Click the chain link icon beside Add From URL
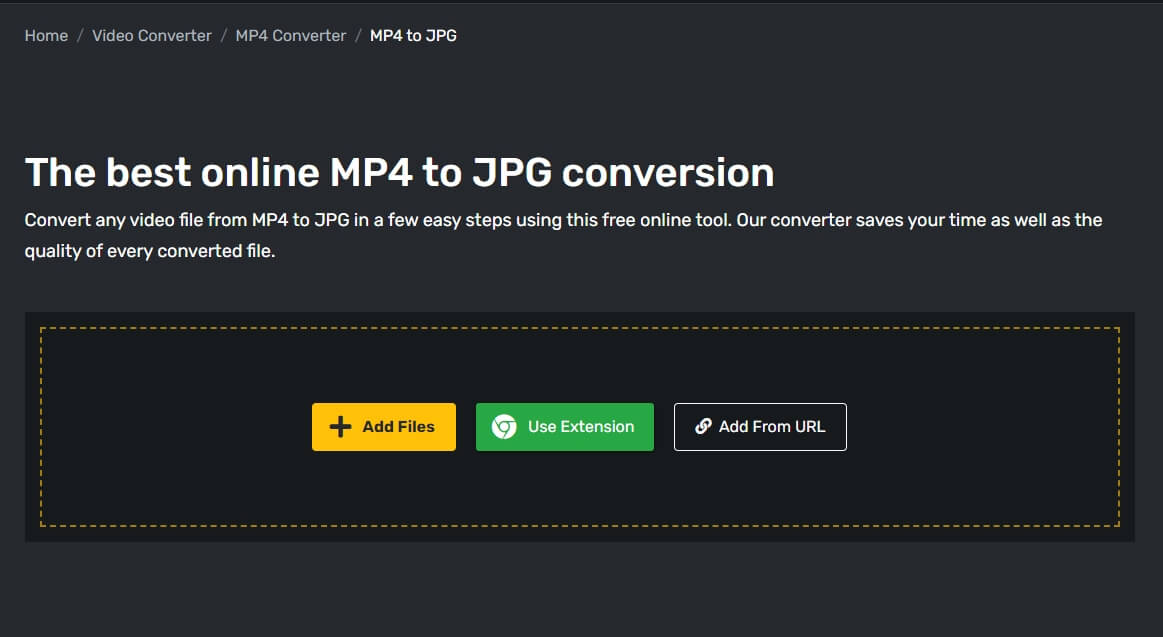 (703, 426)
